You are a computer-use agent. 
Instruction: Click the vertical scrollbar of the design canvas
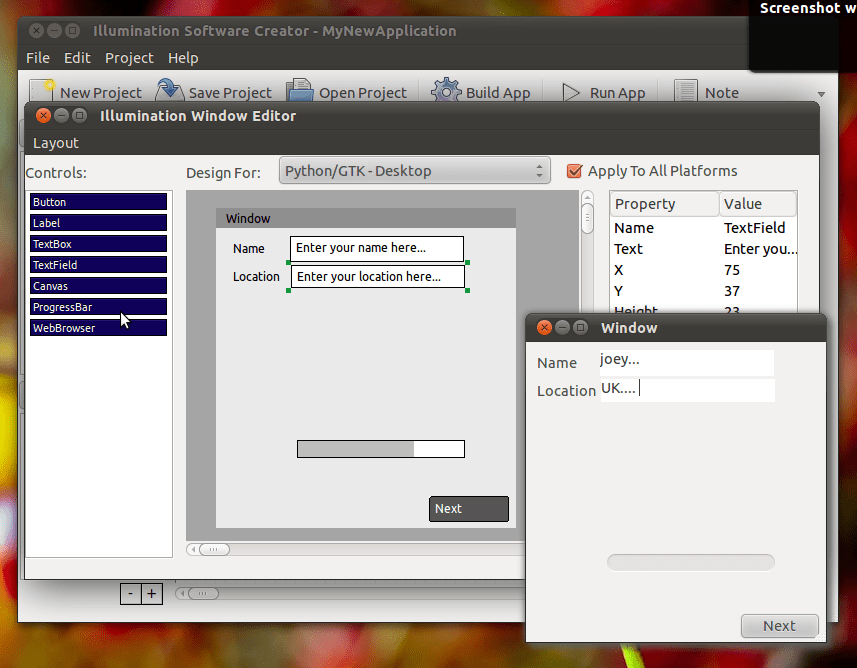pyautogui.click(x=588, y=219)
